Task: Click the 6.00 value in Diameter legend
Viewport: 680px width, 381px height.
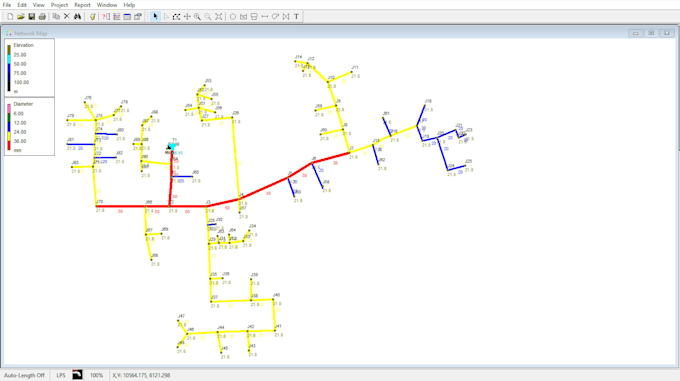Action: 19,114
